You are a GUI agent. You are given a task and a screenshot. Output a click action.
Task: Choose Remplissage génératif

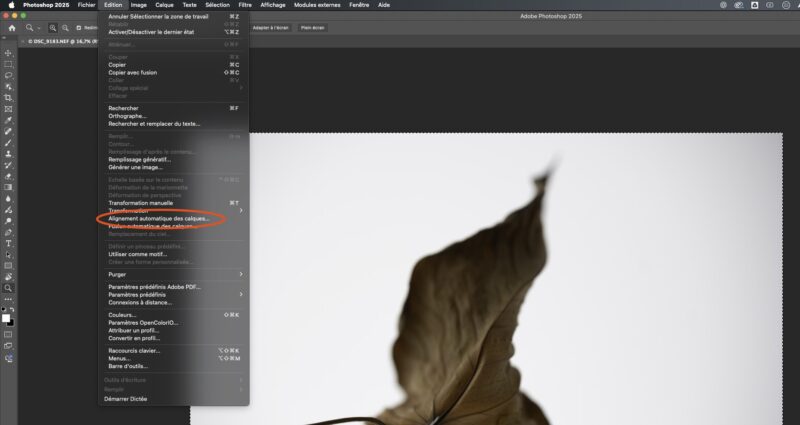point(173,160)
